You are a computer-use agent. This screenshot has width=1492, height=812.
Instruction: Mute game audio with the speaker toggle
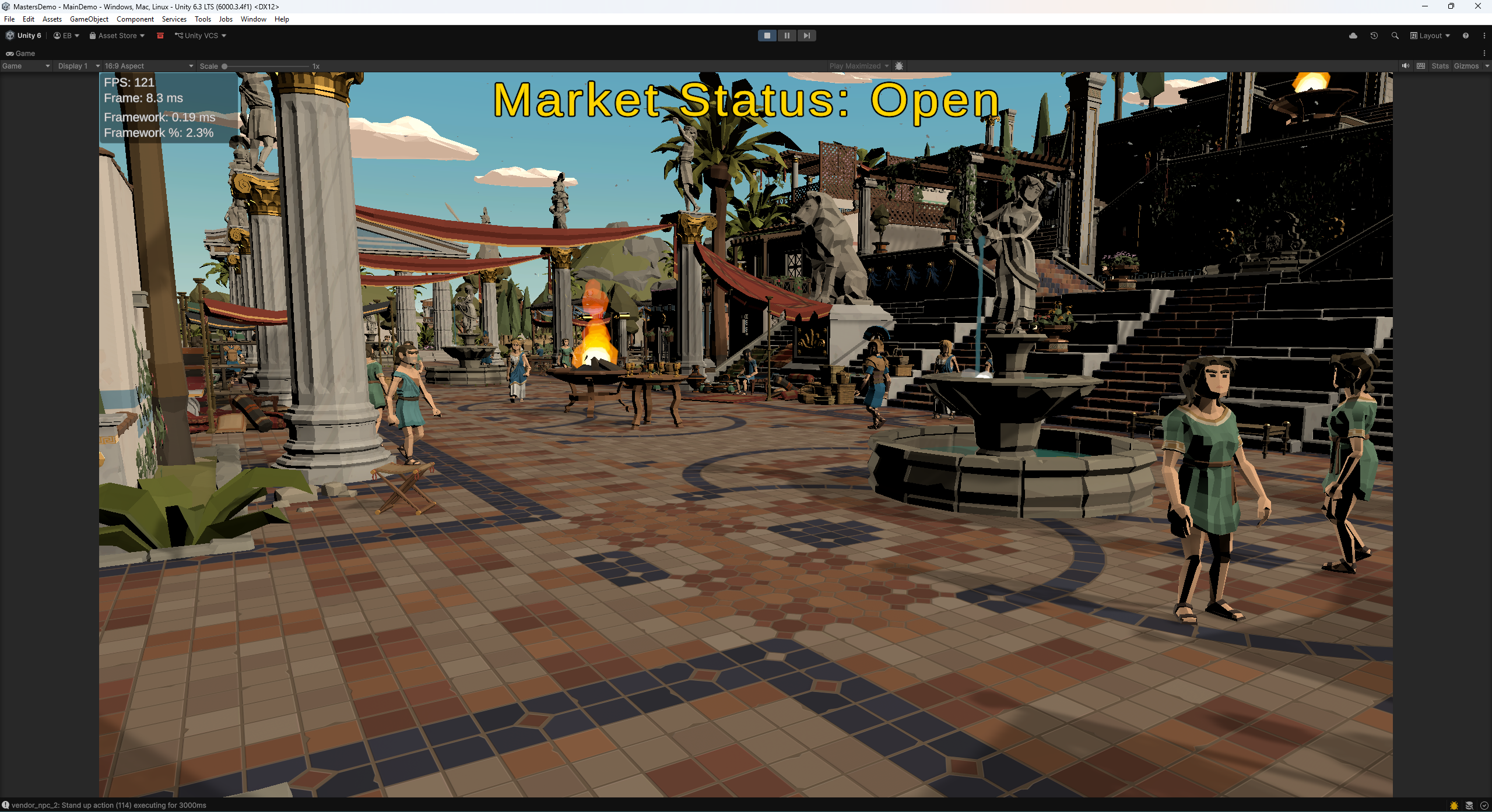[x=1406, y=66]
